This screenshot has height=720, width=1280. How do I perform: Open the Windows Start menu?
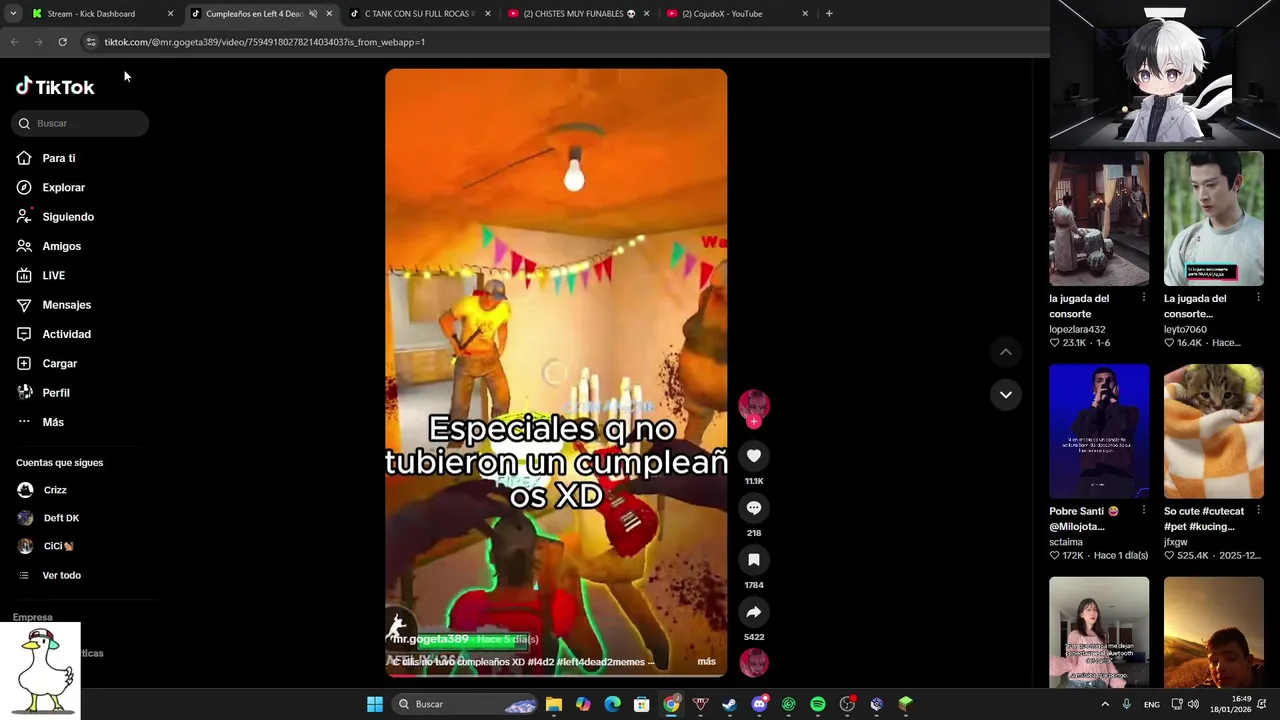pos(375,704)
